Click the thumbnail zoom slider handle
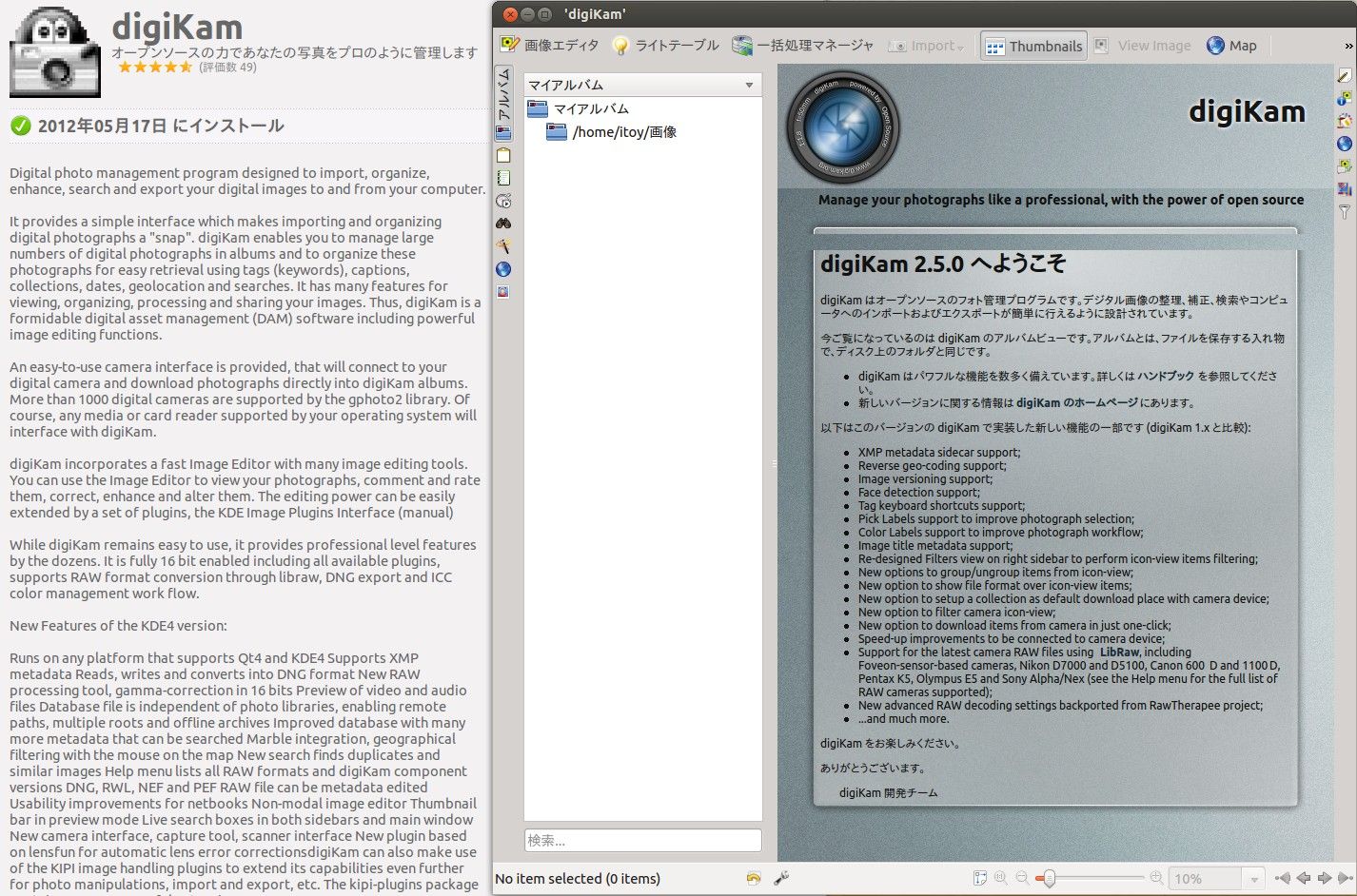The width and height of the screenshot is (1357, 896). (x=1049, y=879)
